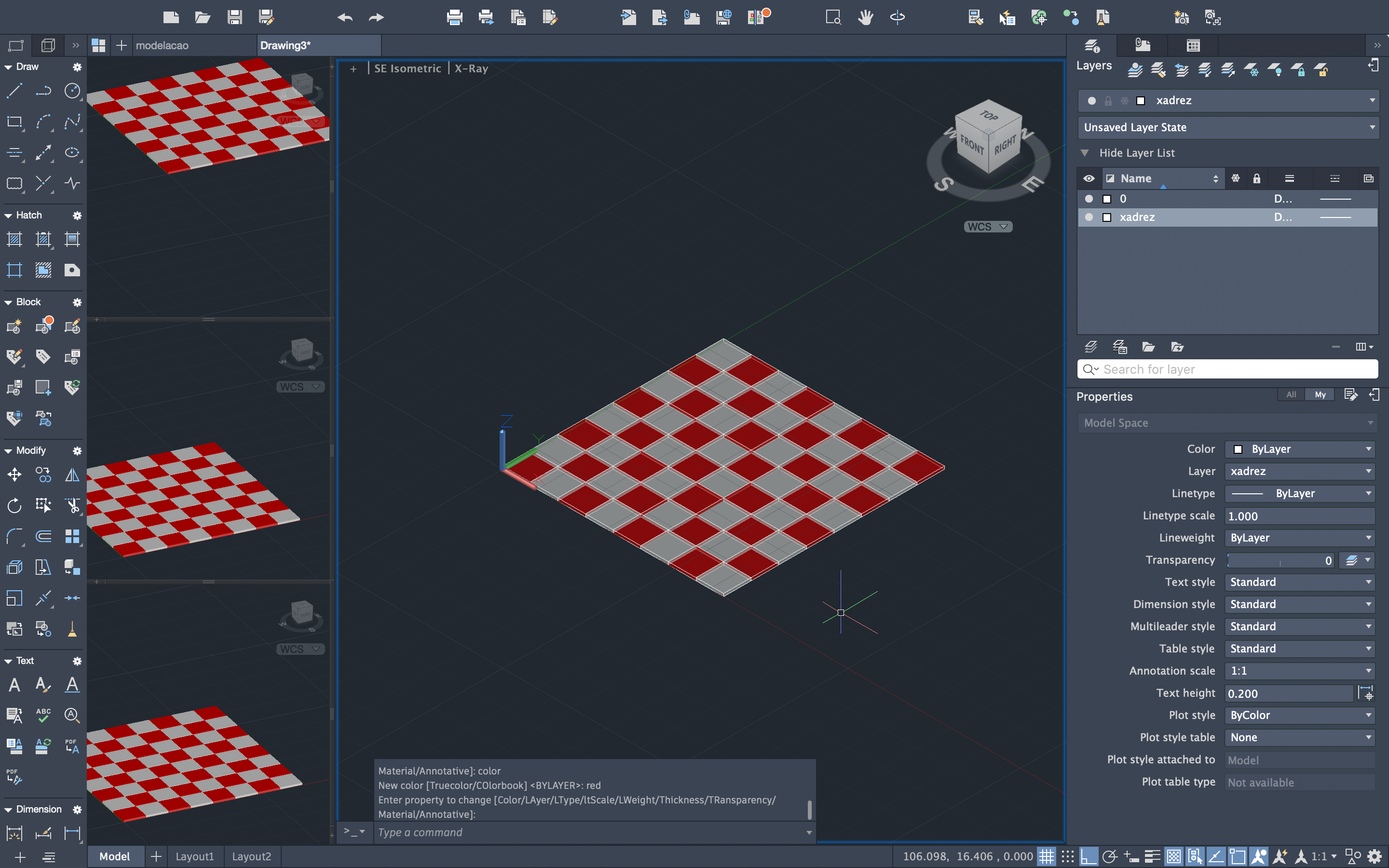Open the Unsaved Layer State dropdown
Viewport: 1389px width, 868px height.
coord(1228,127)
